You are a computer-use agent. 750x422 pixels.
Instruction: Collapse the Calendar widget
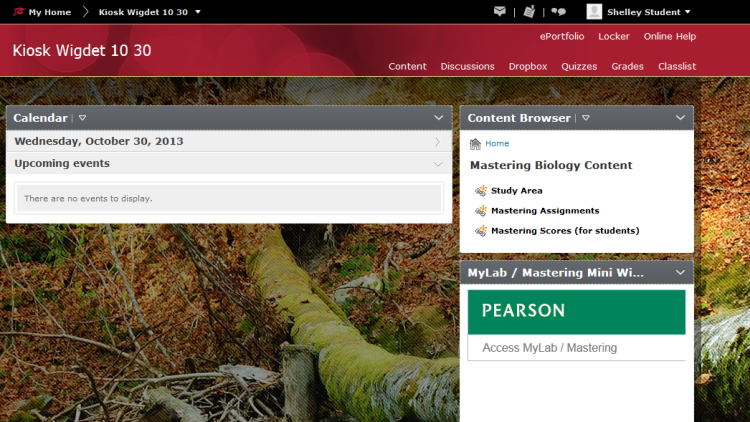pyautogui.click(x=438, y=118)
